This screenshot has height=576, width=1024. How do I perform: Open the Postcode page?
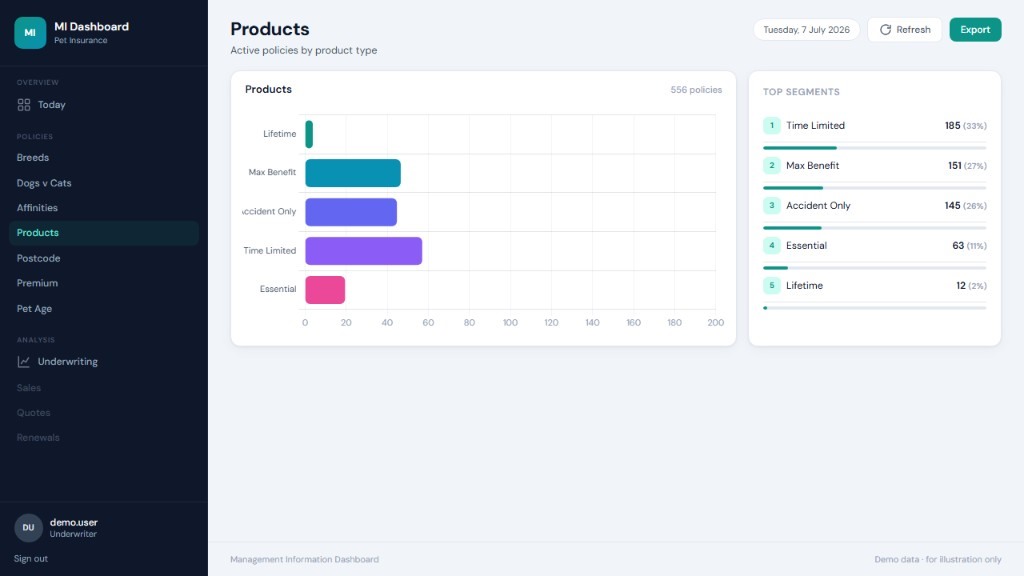(104, 258)
